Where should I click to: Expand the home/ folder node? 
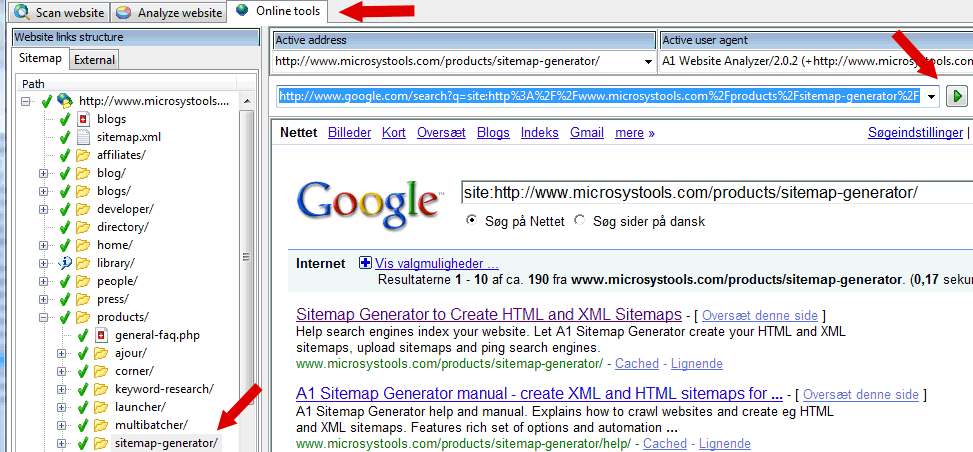tap(43, 245)
